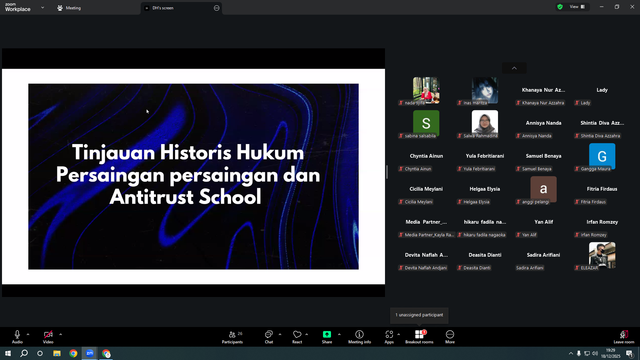Click the Zoom taskbar icon
Image resolution: width=640 pixels, height=360 pixels.
coord(90,353)
